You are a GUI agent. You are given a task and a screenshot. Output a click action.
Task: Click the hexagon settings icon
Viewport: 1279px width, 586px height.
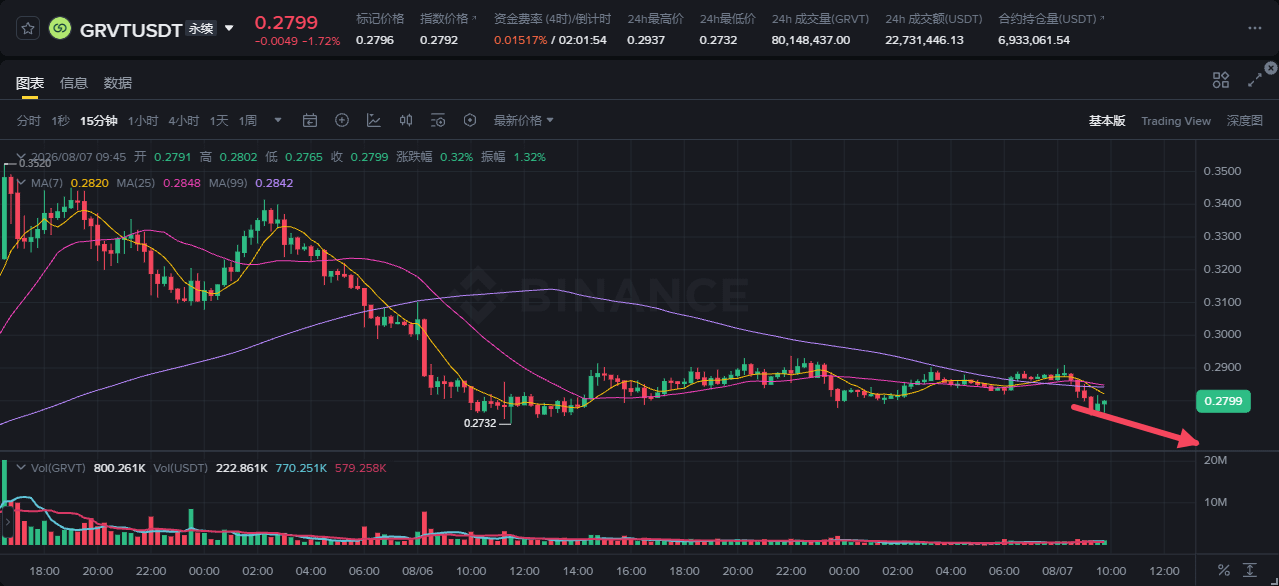tap(470, 121)
